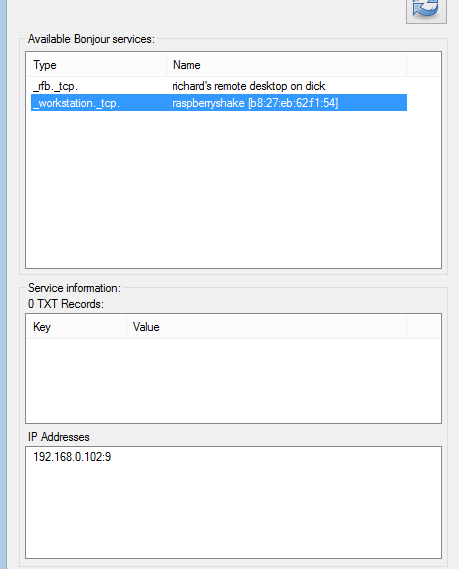The image size is (459, 569).
Task: Click the IP Addresses label
Action: 58,437
